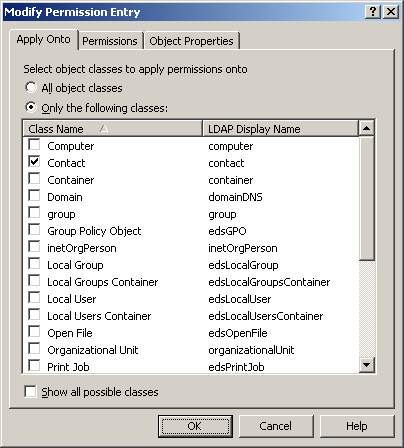Open the Object Properties tab
404x448 pixels.
tap(191, 41)
